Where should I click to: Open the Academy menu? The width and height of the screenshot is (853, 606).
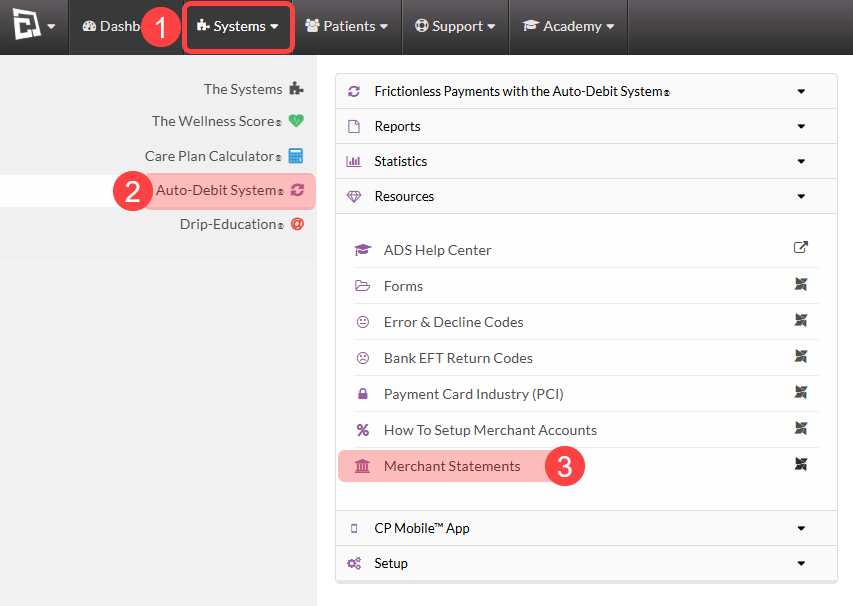[x=568, y=26]
